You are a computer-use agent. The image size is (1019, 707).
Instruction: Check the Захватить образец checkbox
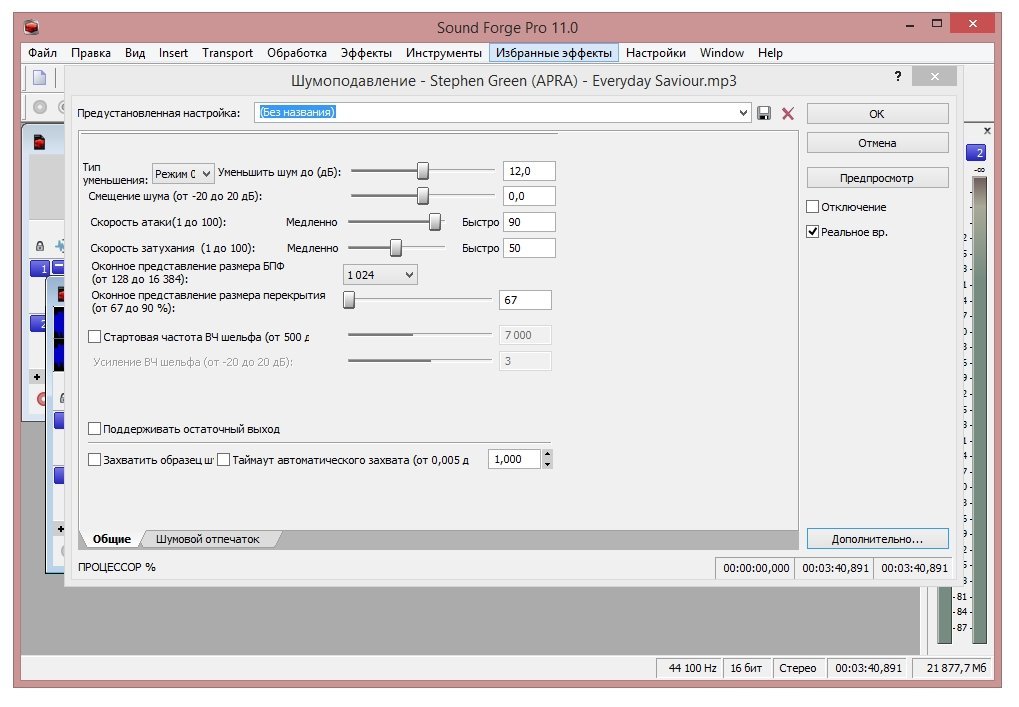tap(94, 459)
